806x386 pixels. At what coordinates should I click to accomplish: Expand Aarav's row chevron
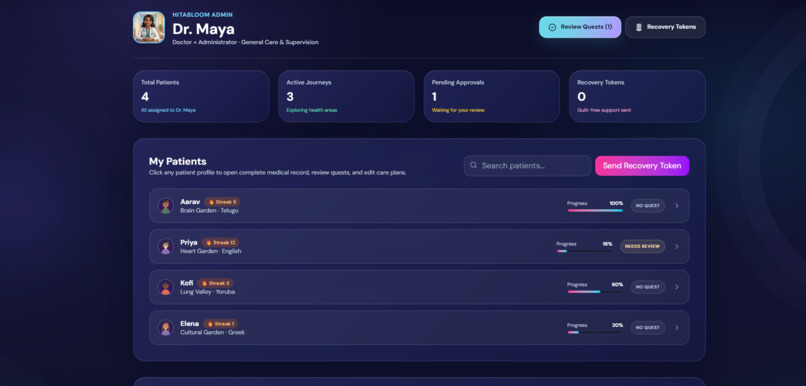676,206
